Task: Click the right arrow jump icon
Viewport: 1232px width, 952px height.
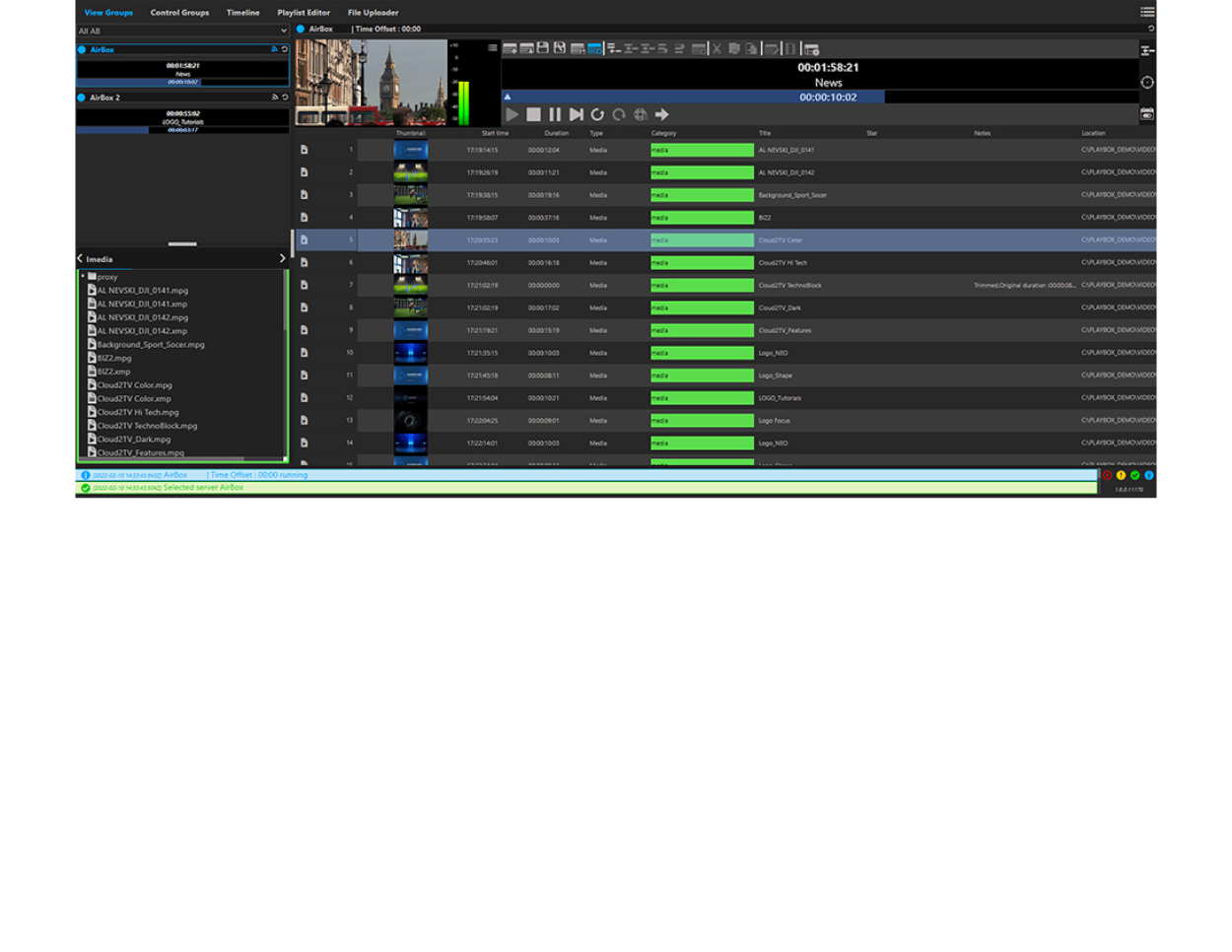Action: pos(662,115)
